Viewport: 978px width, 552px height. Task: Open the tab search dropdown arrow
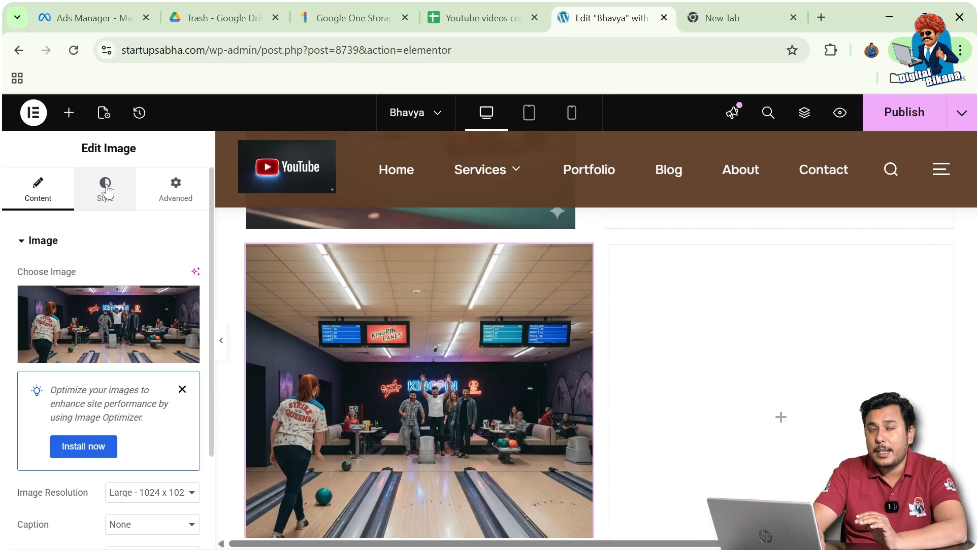[17, 17]
